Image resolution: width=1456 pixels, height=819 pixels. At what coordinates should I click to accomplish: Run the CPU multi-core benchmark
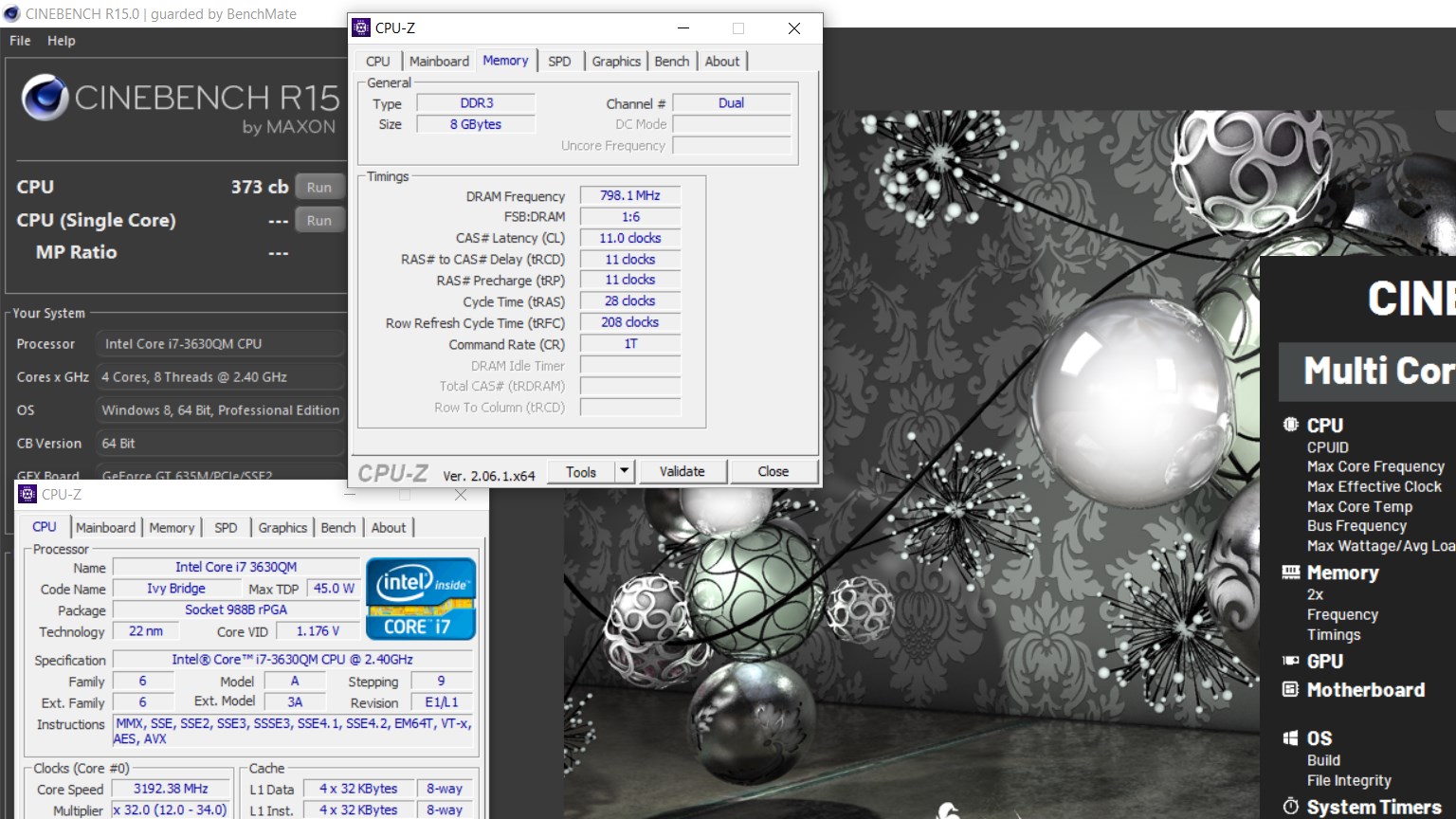tap(319, 187)
